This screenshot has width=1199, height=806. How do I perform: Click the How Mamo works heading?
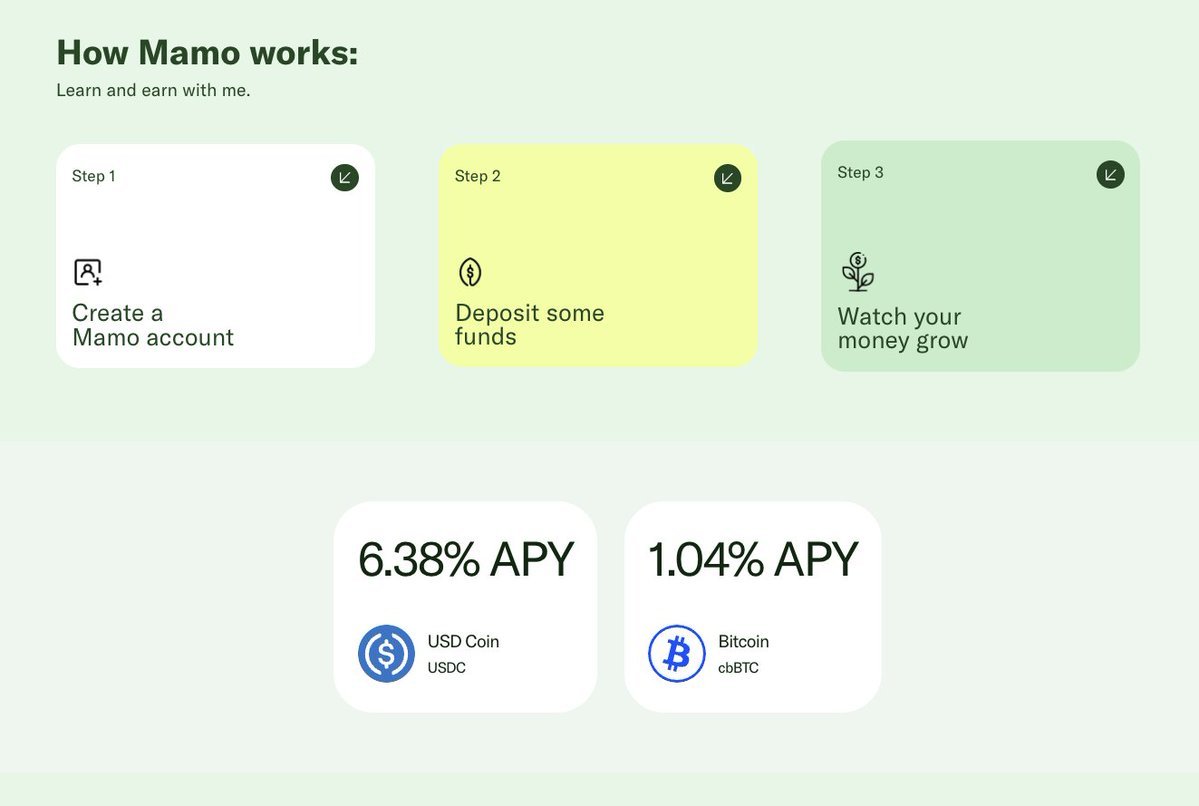(207, 52)
